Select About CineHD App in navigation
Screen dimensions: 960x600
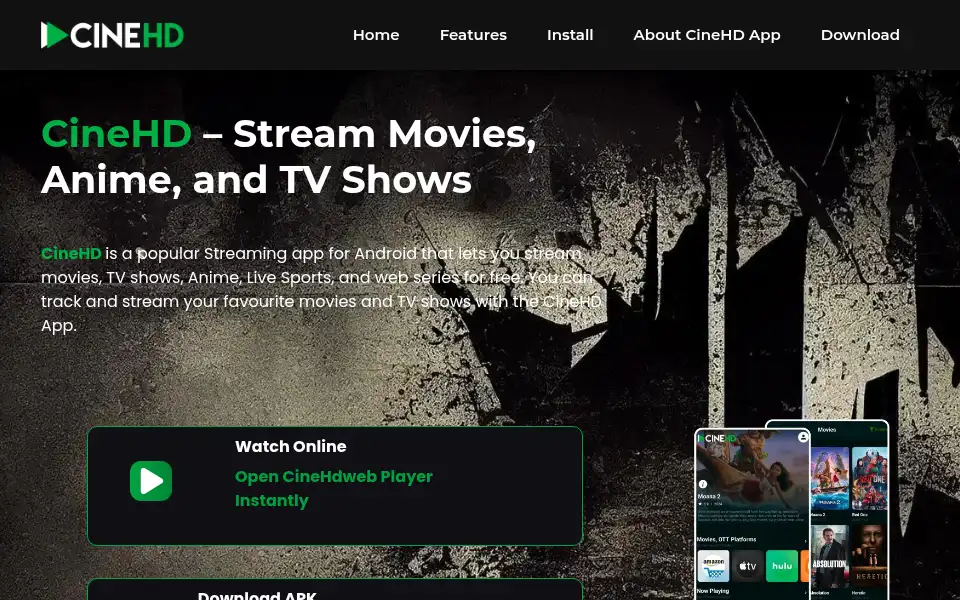707,35
